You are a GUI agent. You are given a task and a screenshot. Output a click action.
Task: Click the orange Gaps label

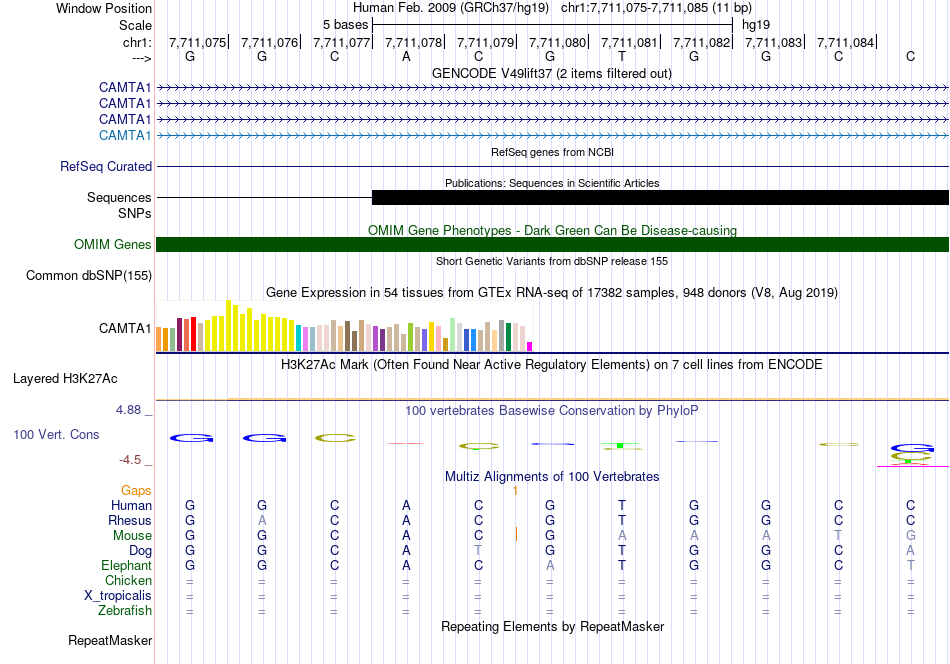click(136, 490)
